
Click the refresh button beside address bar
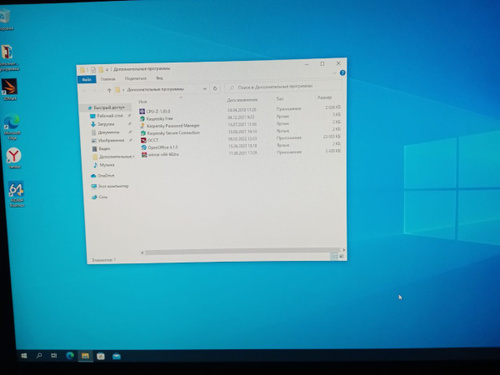tap(215, 88)
